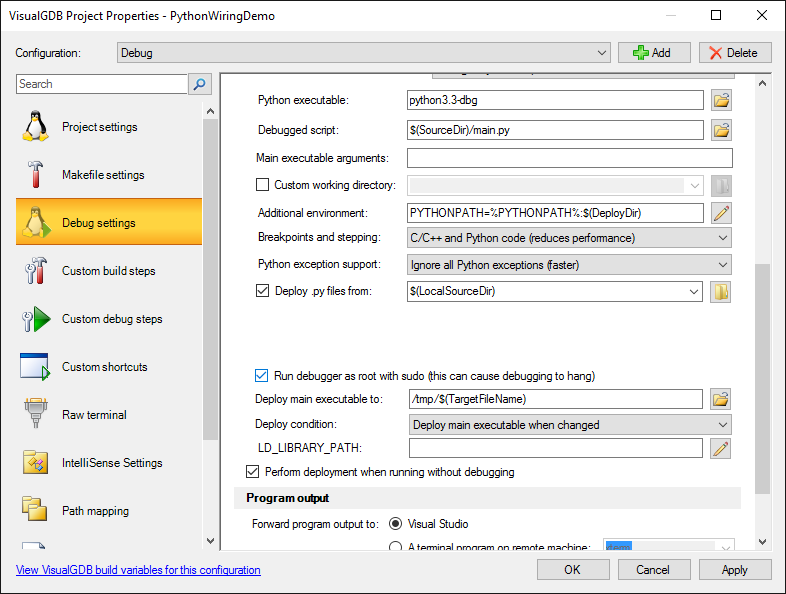786x594 pixels.
Task: Edit LD_LIBRARY_PATH with pencil icon
Action: [x=720, y=448]
